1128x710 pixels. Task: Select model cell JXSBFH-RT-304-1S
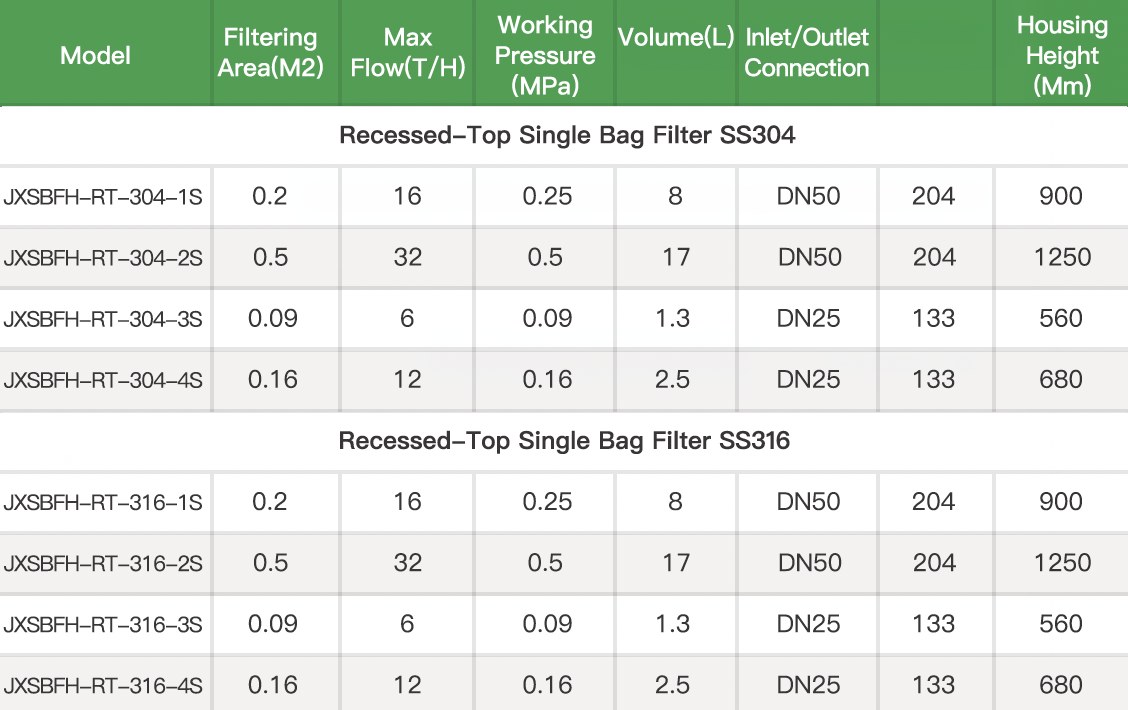103,196
